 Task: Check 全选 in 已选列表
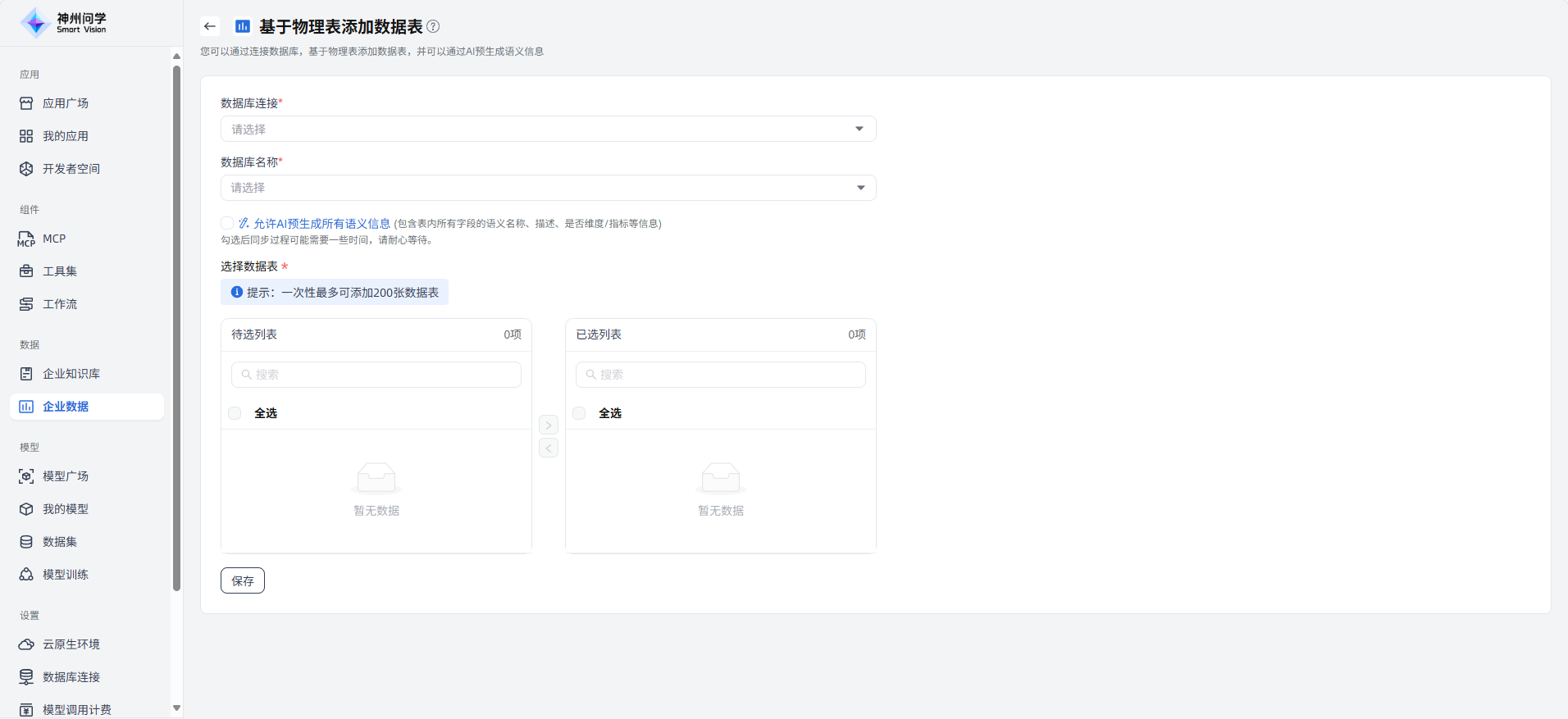(580, 413)
